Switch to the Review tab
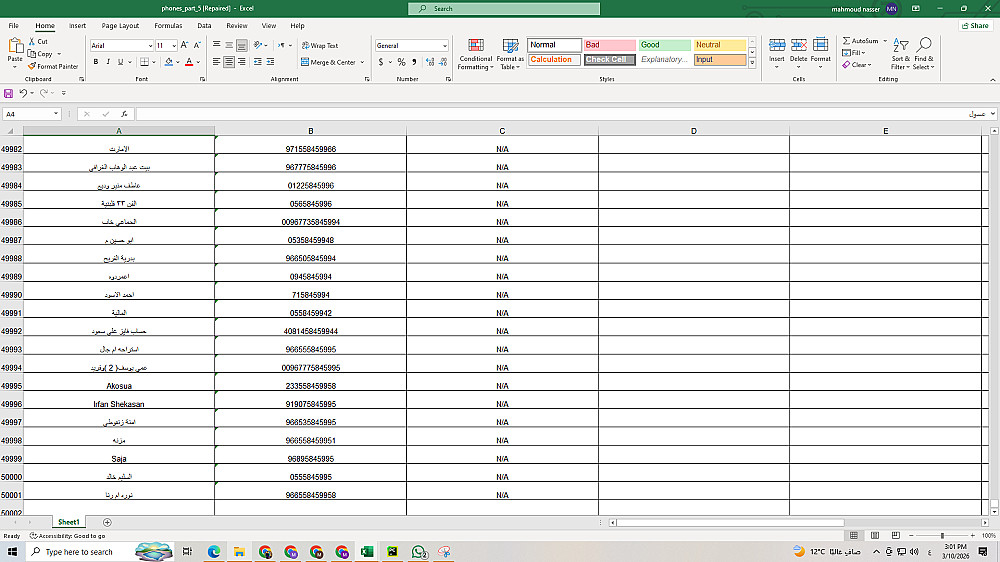 click(x=237, y=26)
